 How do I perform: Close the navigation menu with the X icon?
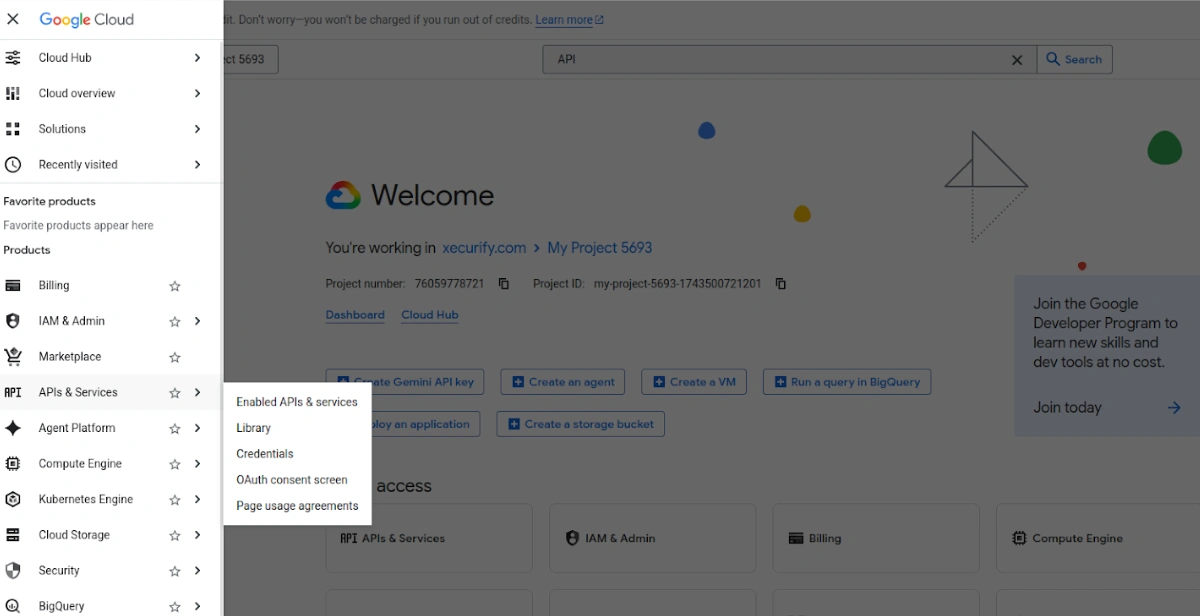13,19
